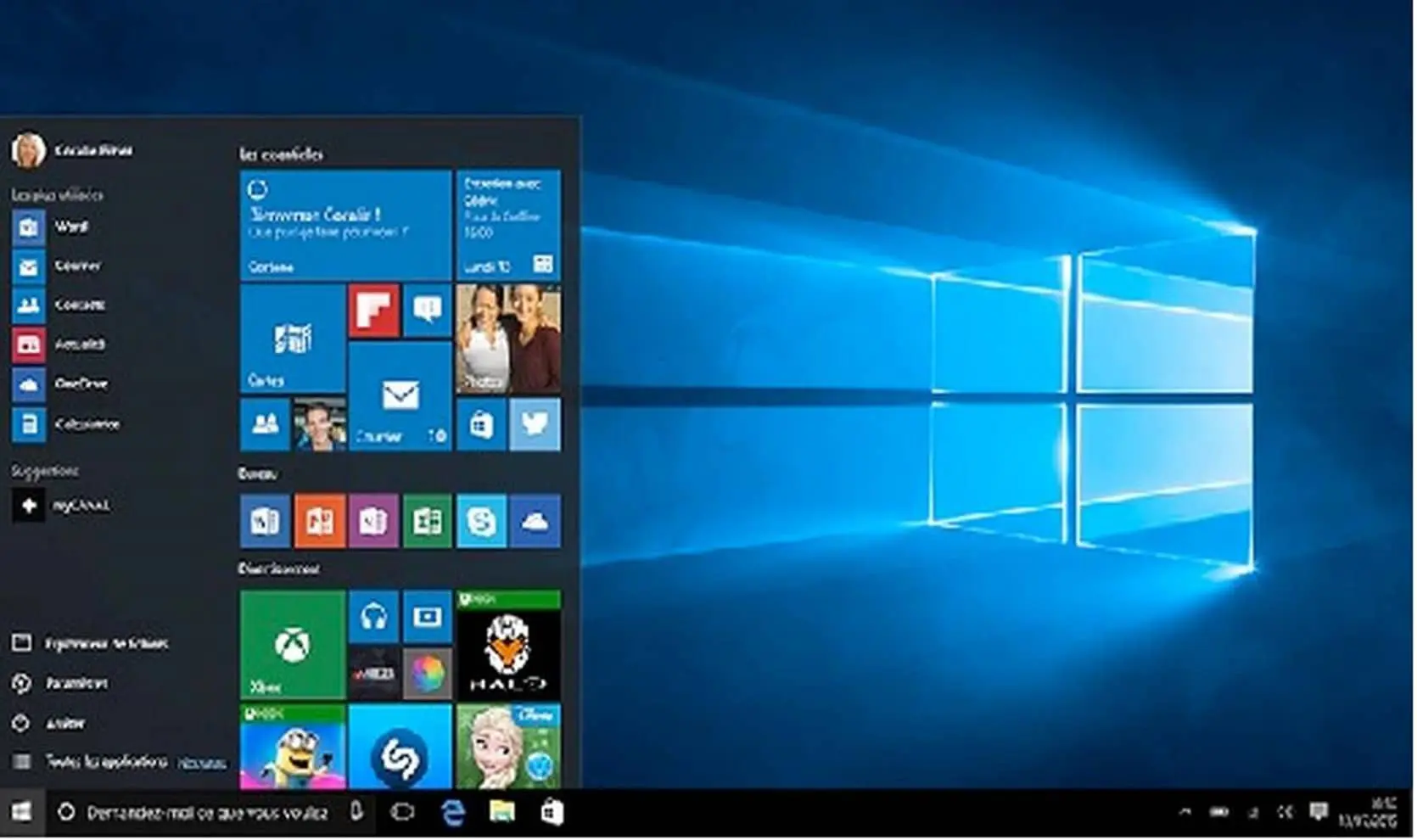
Task: Launch the purple OneNote tile
Action: coord(373,521)
